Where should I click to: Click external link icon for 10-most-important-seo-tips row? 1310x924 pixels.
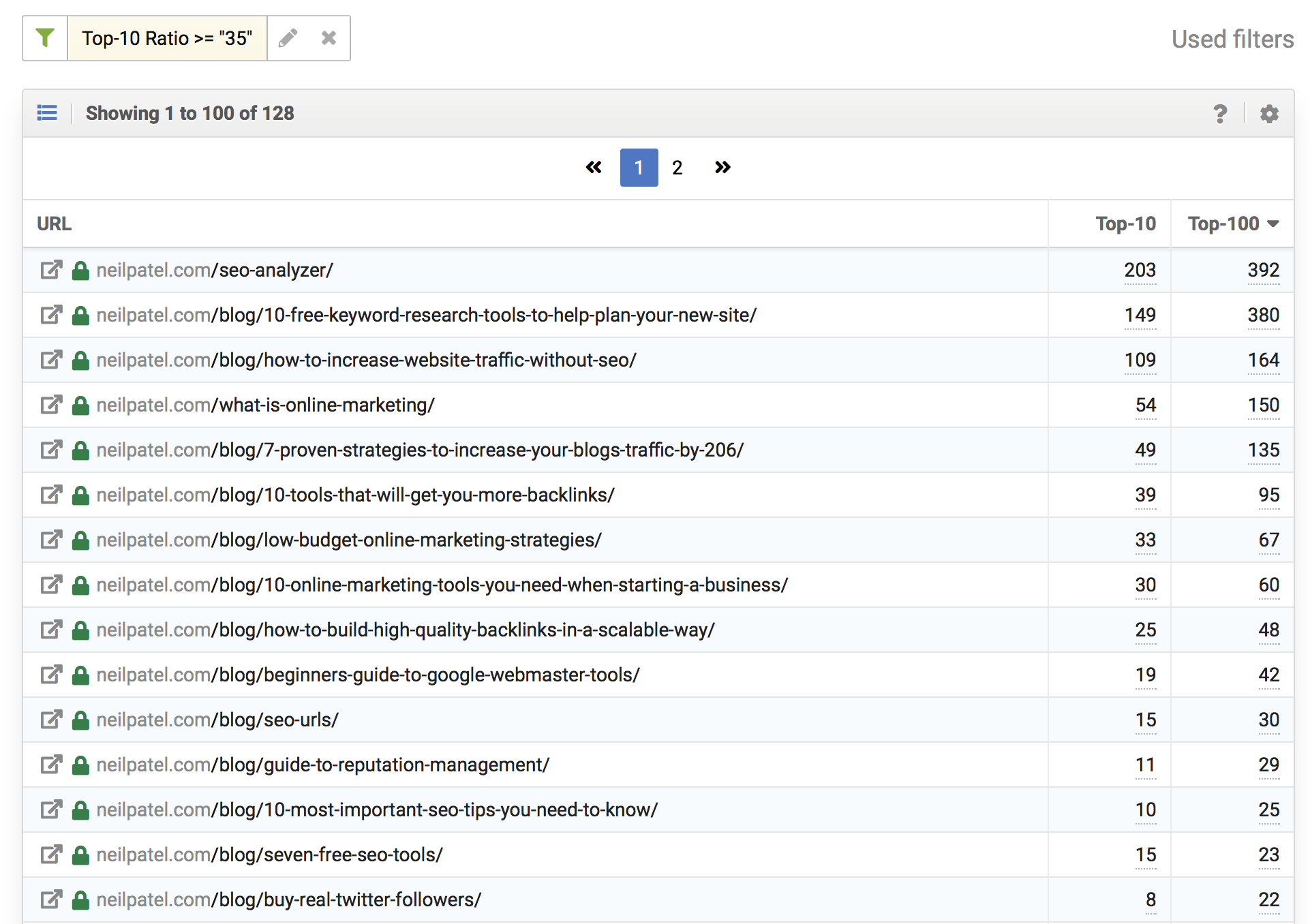click(51, 810)
